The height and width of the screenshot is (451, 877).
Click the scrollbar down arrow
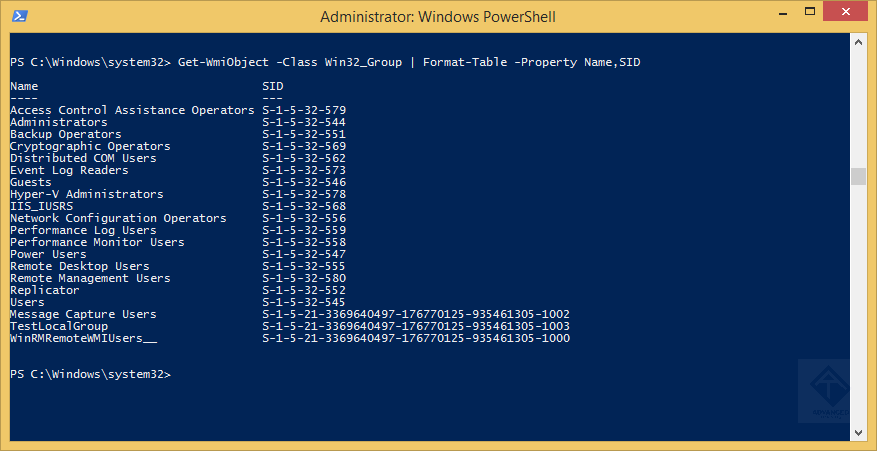coord(857,431)
